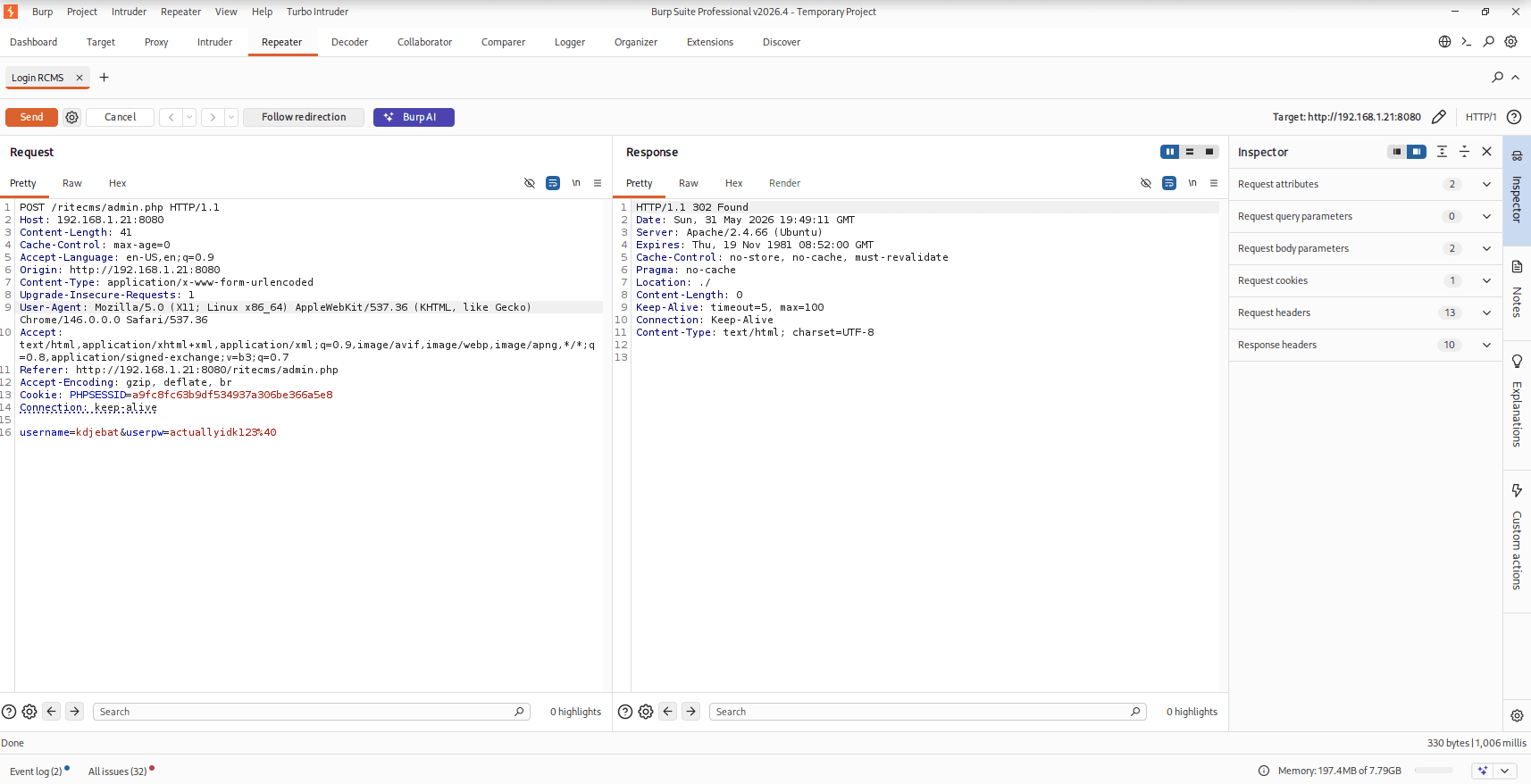Add a new Repeater tab with plus

click(104, 78)
